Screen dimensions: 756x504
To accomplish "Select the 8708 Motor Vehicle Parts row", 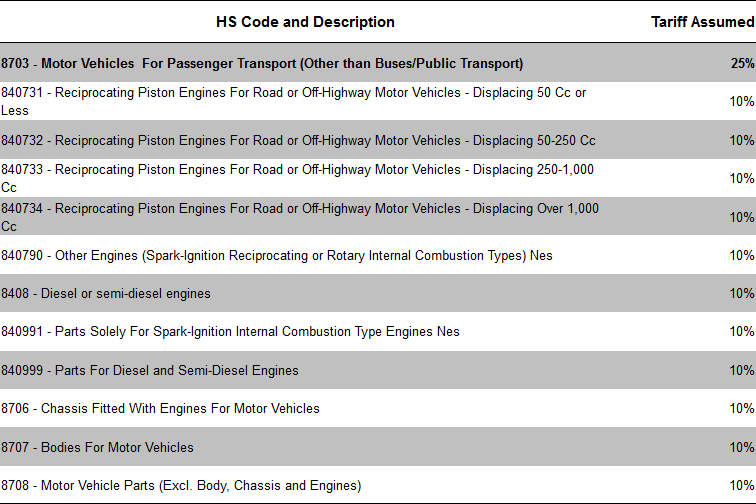I will click(x=181, y=485).
